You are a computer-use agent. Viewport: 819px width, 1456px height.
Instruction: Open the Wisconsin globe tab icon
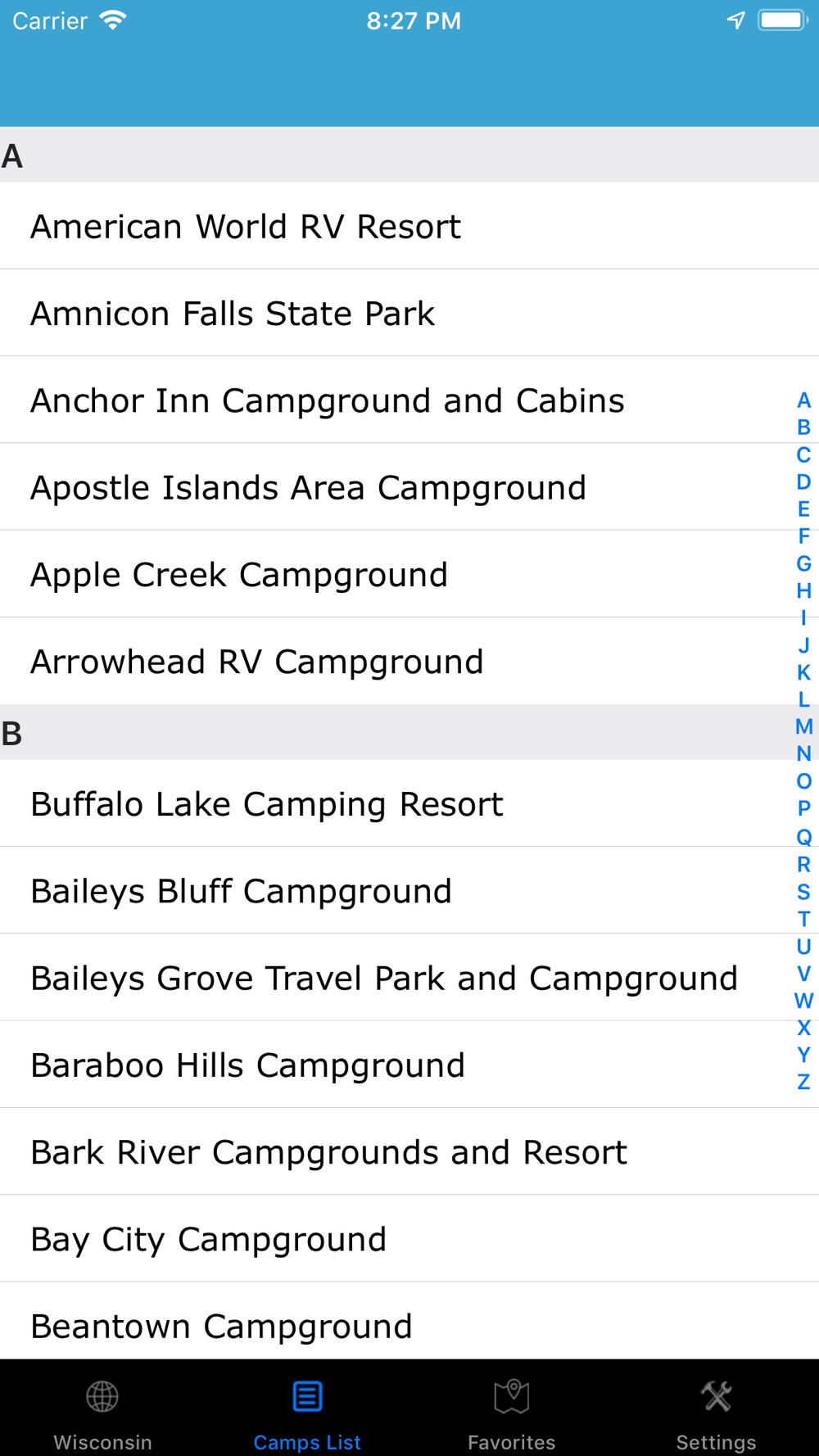point(102,1397)
